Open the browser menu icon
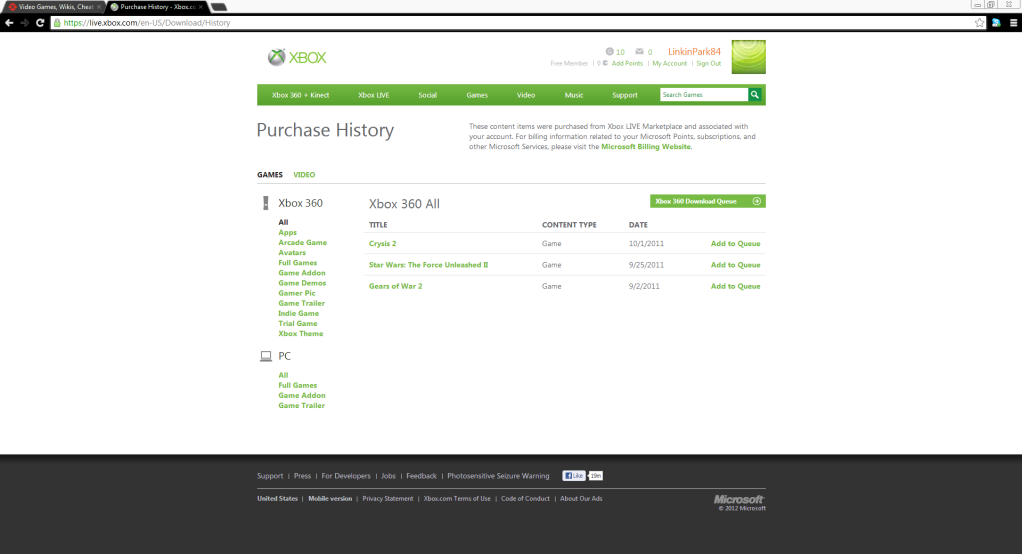 [x=1014, y=23]
